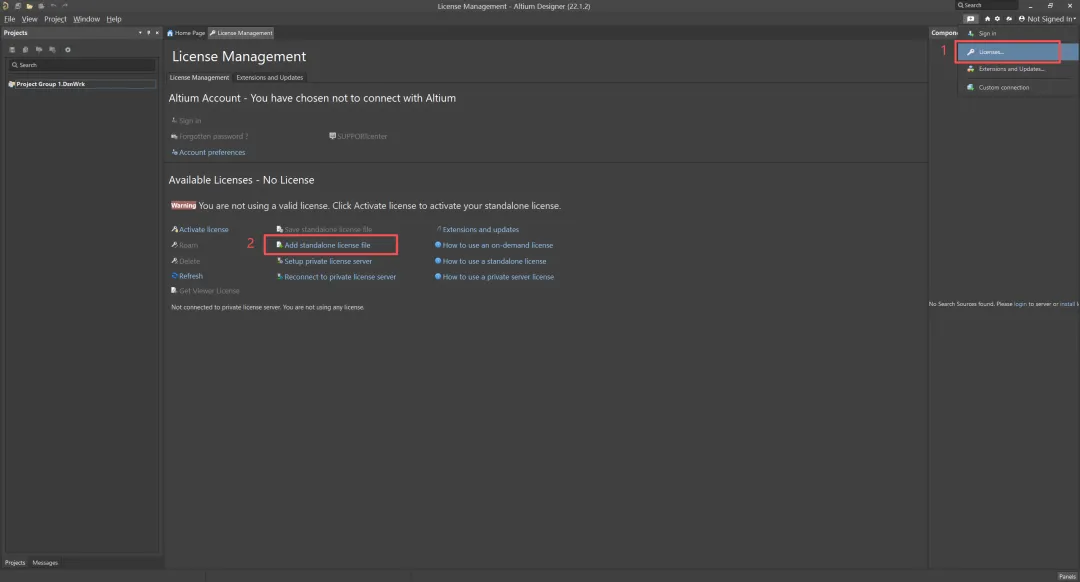Open the File menu
The image size is (1080, 582).
coord(10,19)
